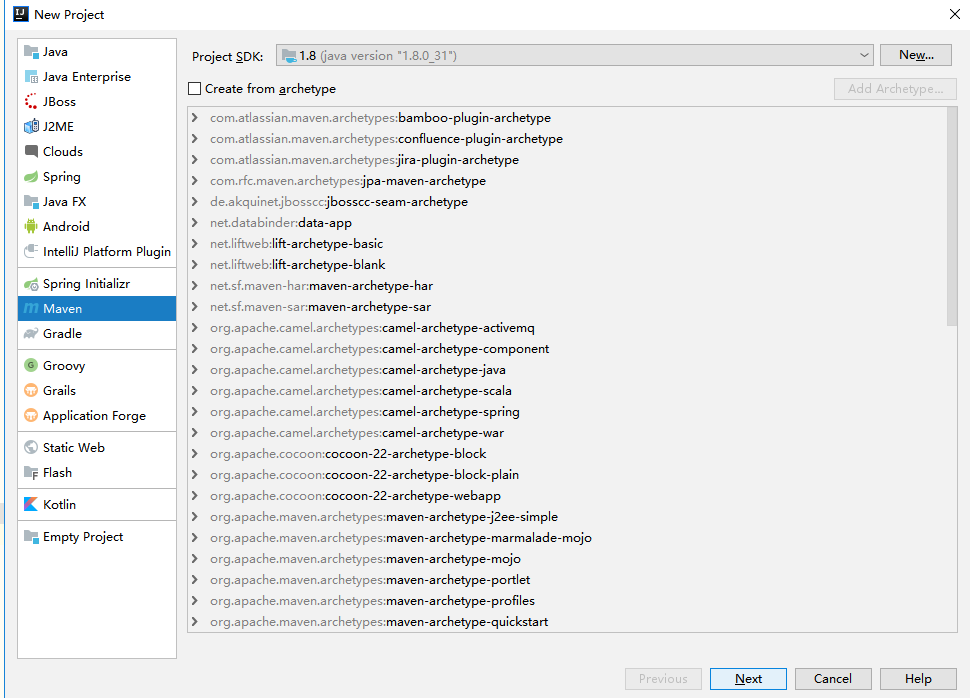
Task: Pick the JBoss red dots icon
Action: (x=31, y=101)
